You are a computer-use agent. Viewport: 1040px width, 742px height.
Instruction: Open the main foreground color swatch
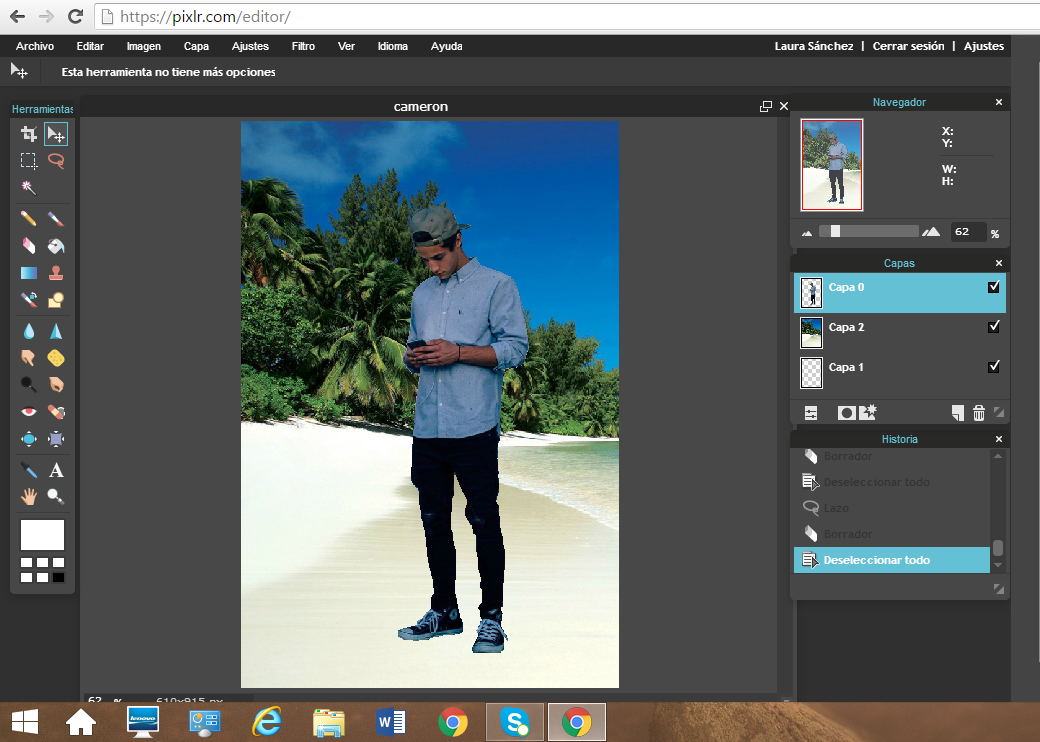42,535
